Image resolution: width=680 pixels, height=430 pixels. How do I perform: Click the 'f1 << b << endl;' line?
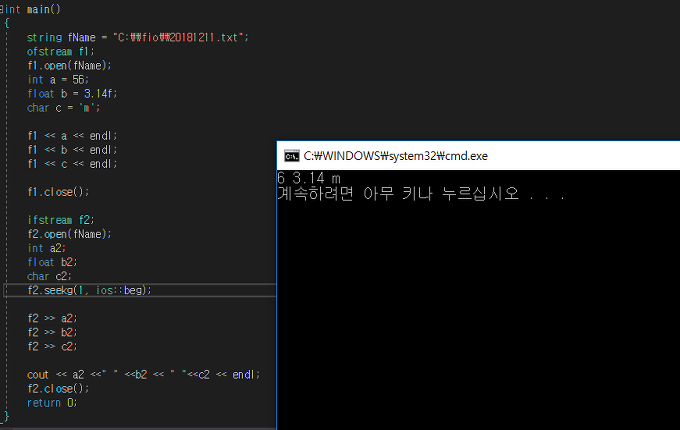72,150
